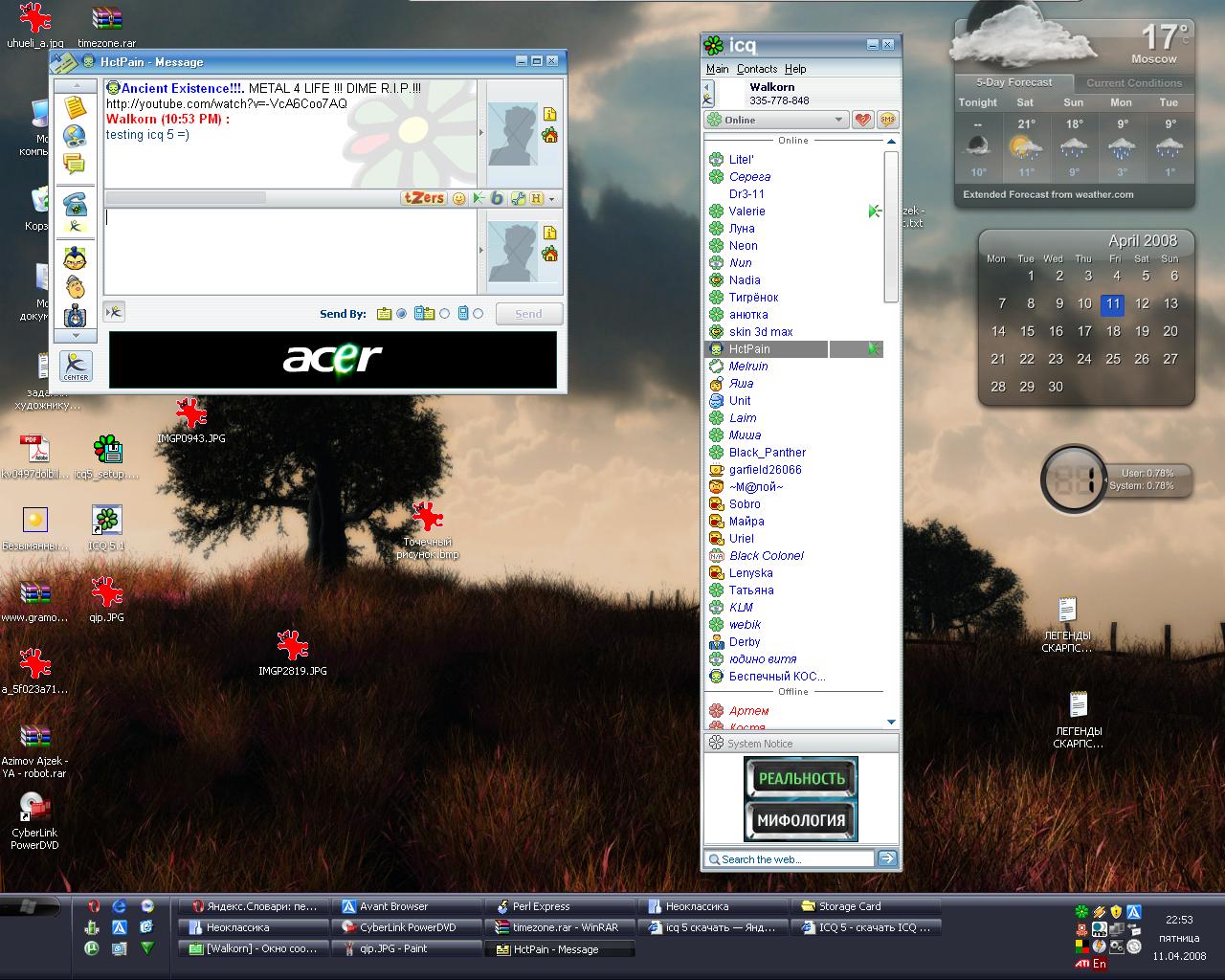This screenshot has height=980, width=1225.
Task: Open timezone.rar desktop file
Action: click(x=106, y=26)
